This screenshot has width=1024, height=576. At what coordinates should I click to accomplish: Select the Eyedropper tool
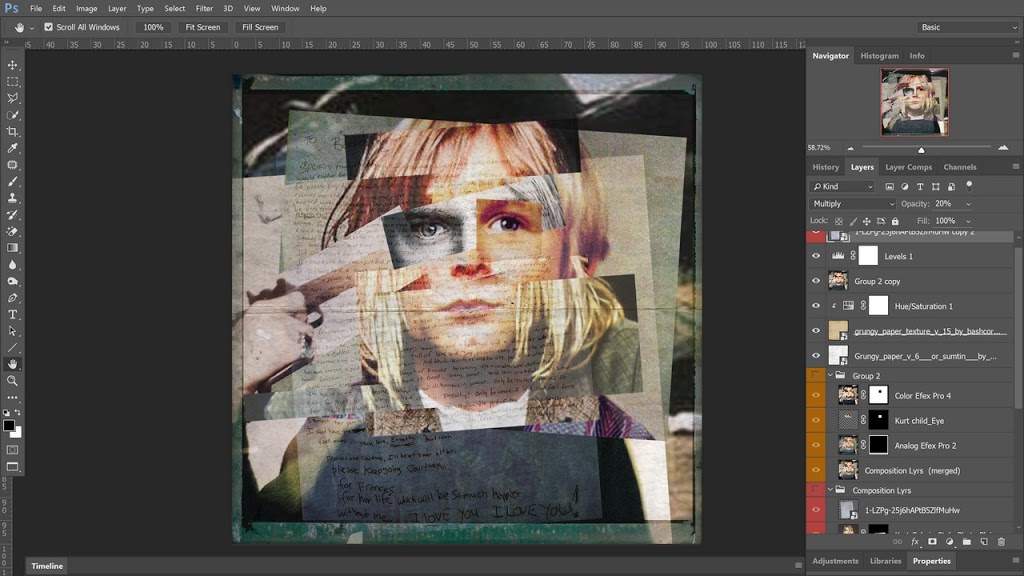[12, 148]
